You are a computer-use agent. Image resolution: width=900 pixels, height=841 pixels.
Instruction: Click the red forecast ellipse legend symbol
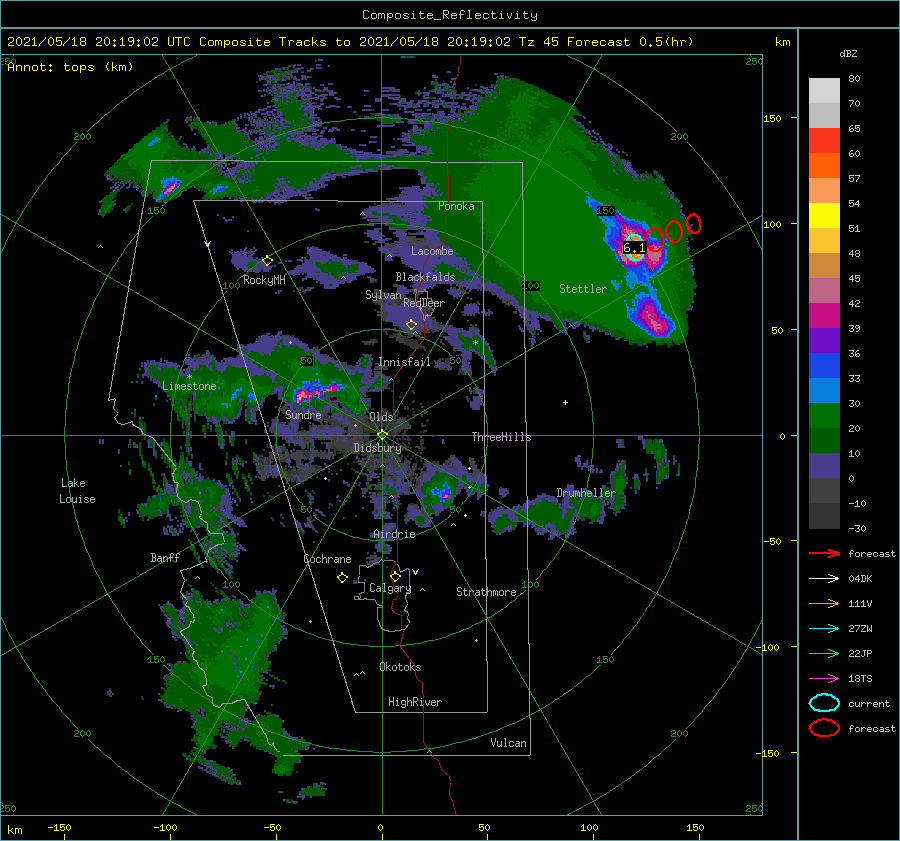point(824,728)
